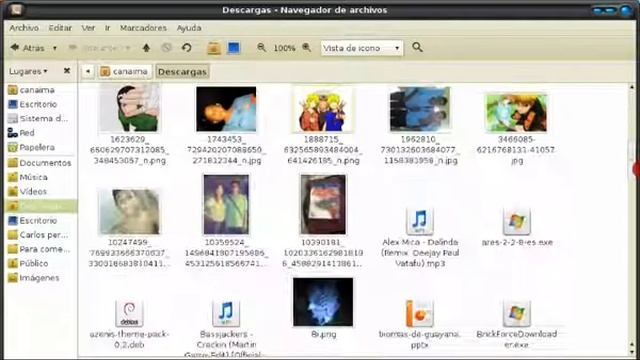The width and height of the screenshot is (640, 360).
Task: Open the Marcadores menu
Action: tap(143, 28)
